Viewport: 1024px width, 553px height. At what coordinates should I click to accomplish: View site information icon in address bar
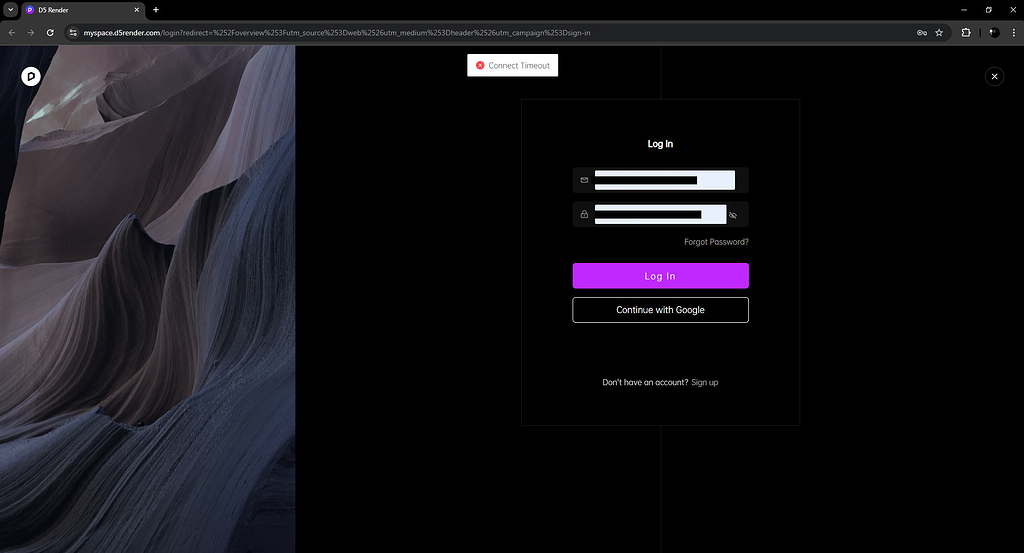pyautogui.click(x=73, y=33)
